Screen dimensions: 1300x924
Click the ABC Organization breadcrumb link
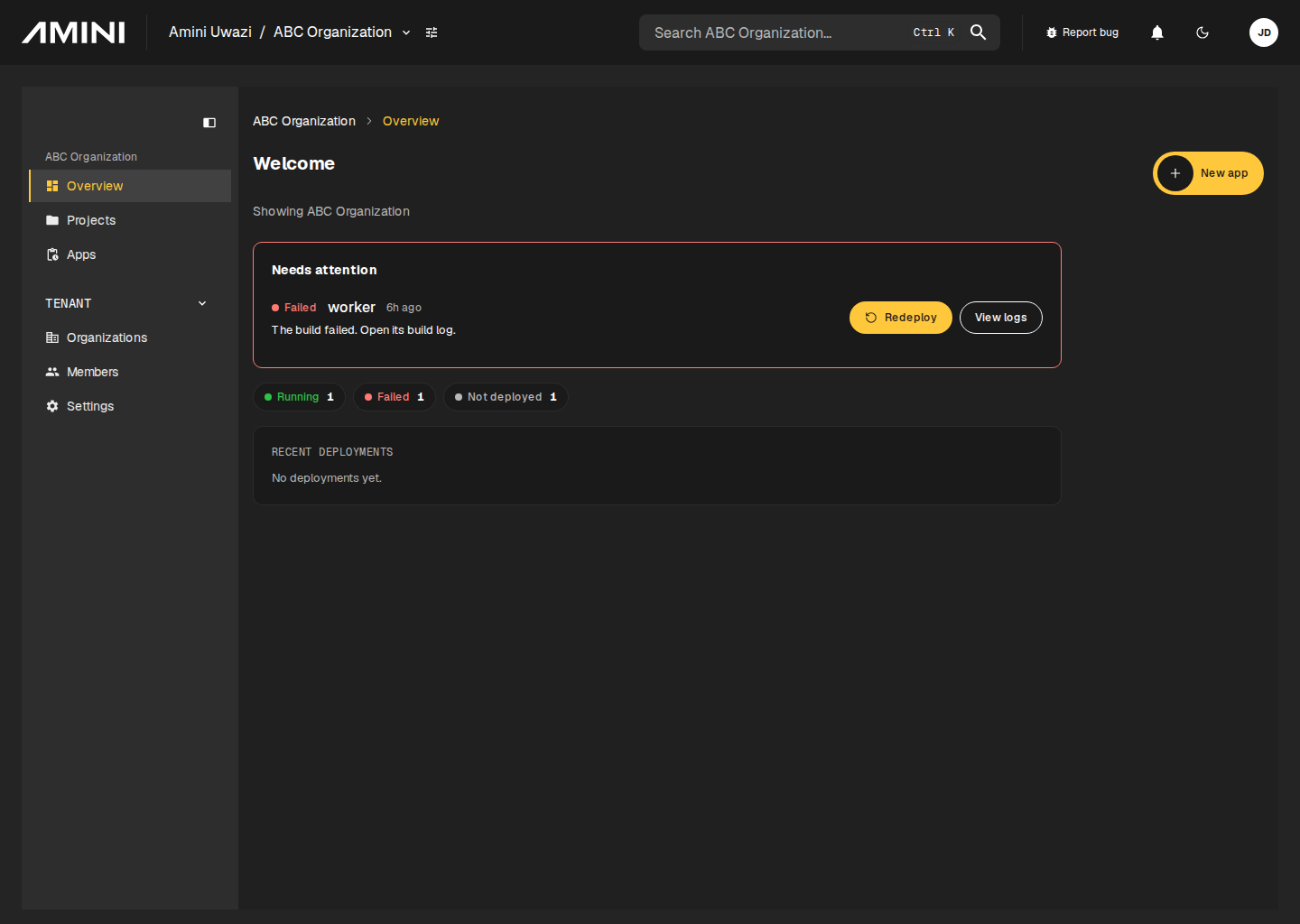coord(304,121)
